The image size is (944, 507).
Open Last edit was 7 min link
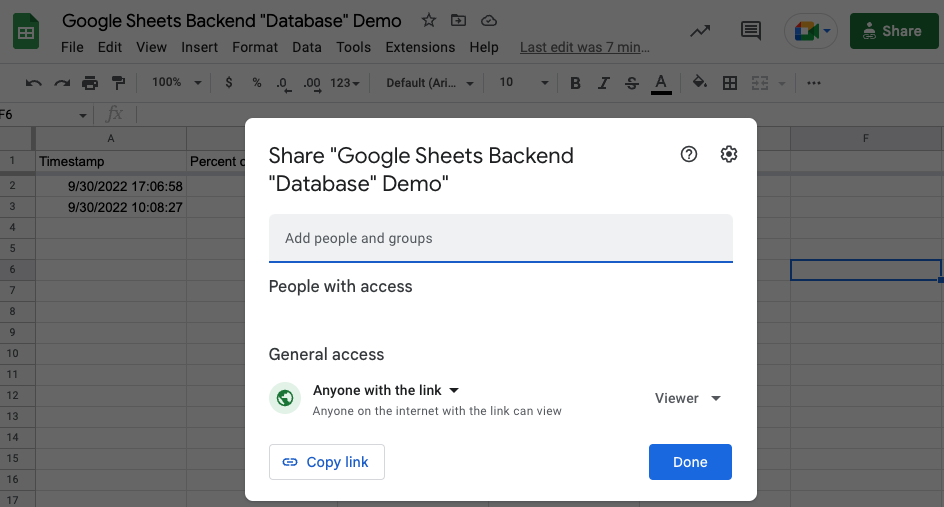(x=585, y=47)
